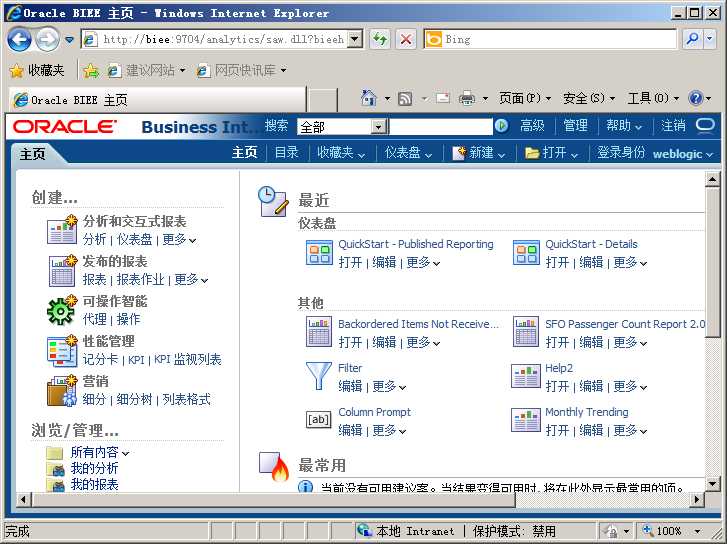The width and height of the screenshot is (727, 544).
Task: Click the Backordered Items Not Received report icon
Action: click(319, 331)
